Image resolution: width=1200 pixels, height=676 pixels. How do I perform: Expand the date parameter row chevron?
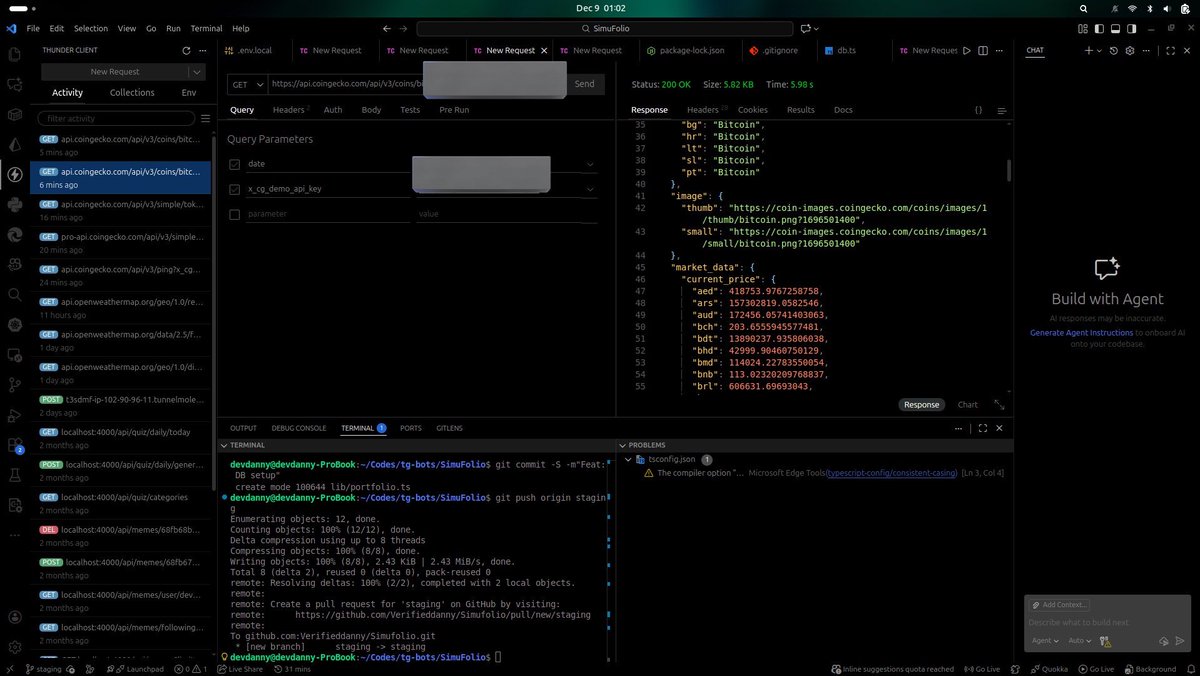pyautogui.click(x=591, y=164)
